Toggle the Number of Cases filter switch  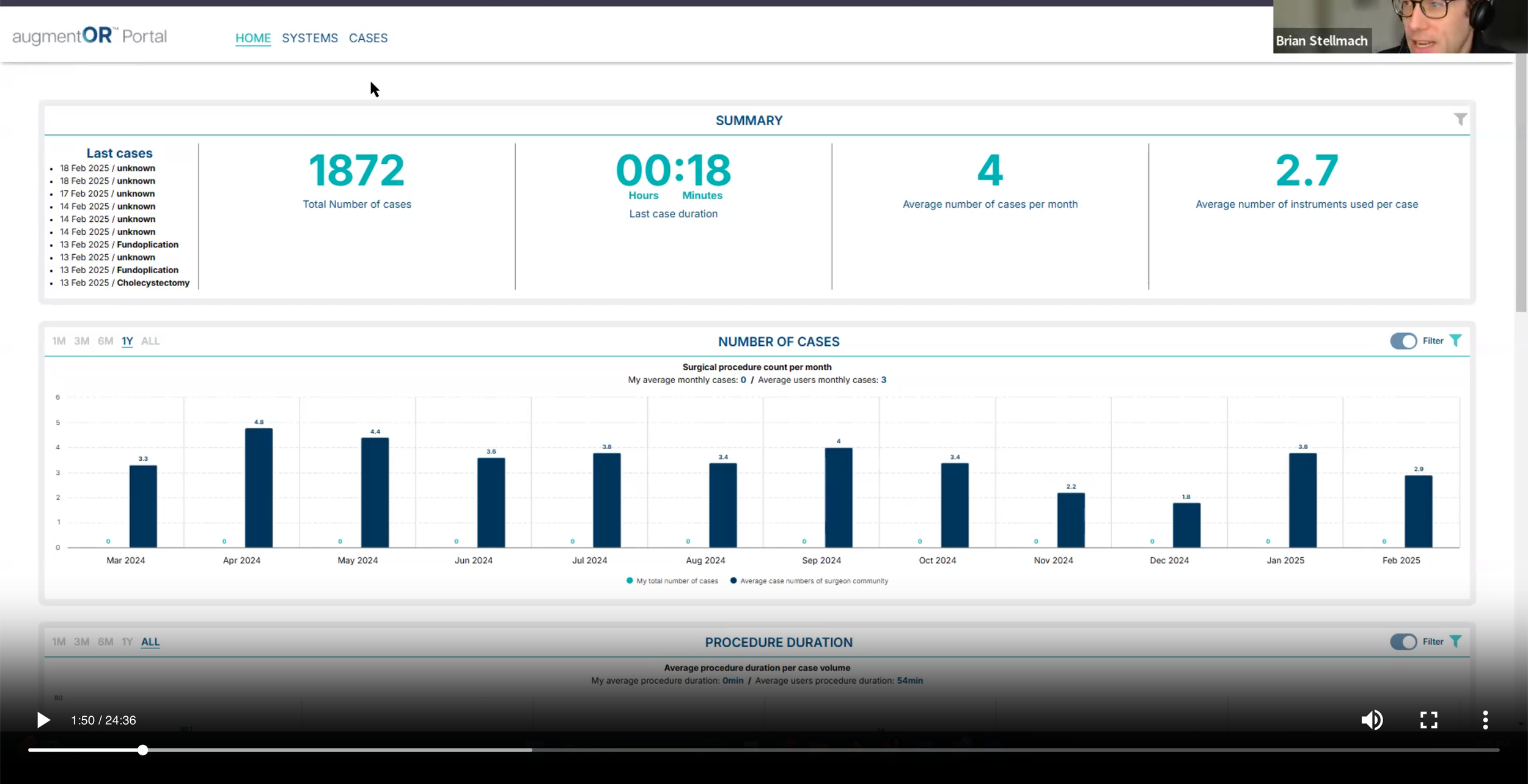[x=1403, y=341]
